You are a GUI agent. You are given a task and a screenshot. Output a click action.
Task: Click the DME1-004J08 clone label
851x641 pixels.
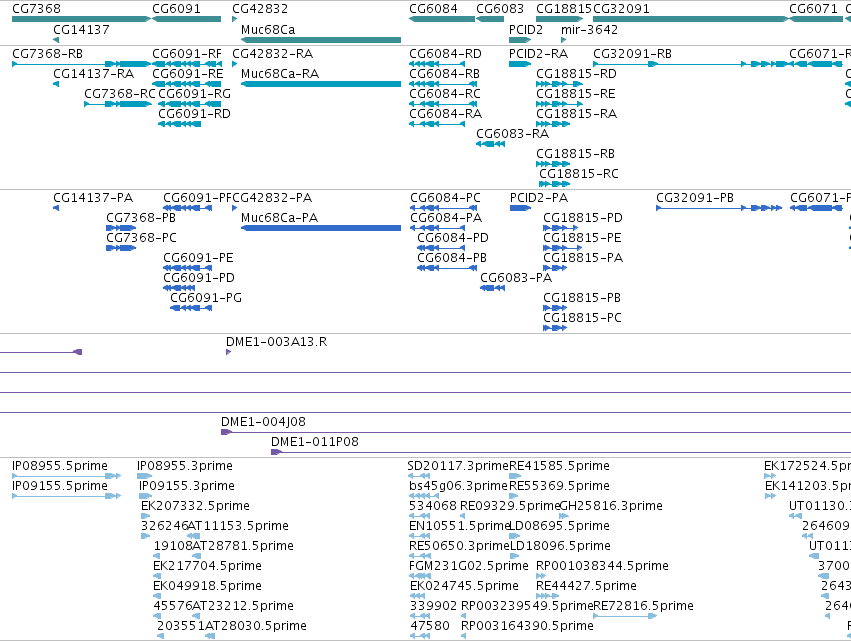tap(263, 422)
